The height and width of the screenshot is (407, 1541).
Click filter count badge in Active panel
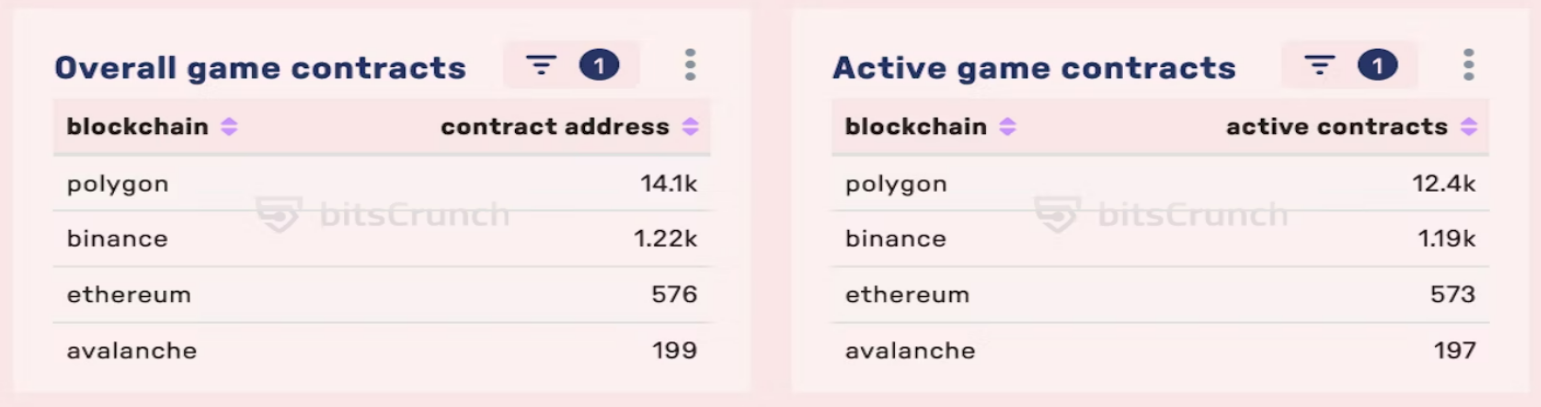pos(1377,66)
